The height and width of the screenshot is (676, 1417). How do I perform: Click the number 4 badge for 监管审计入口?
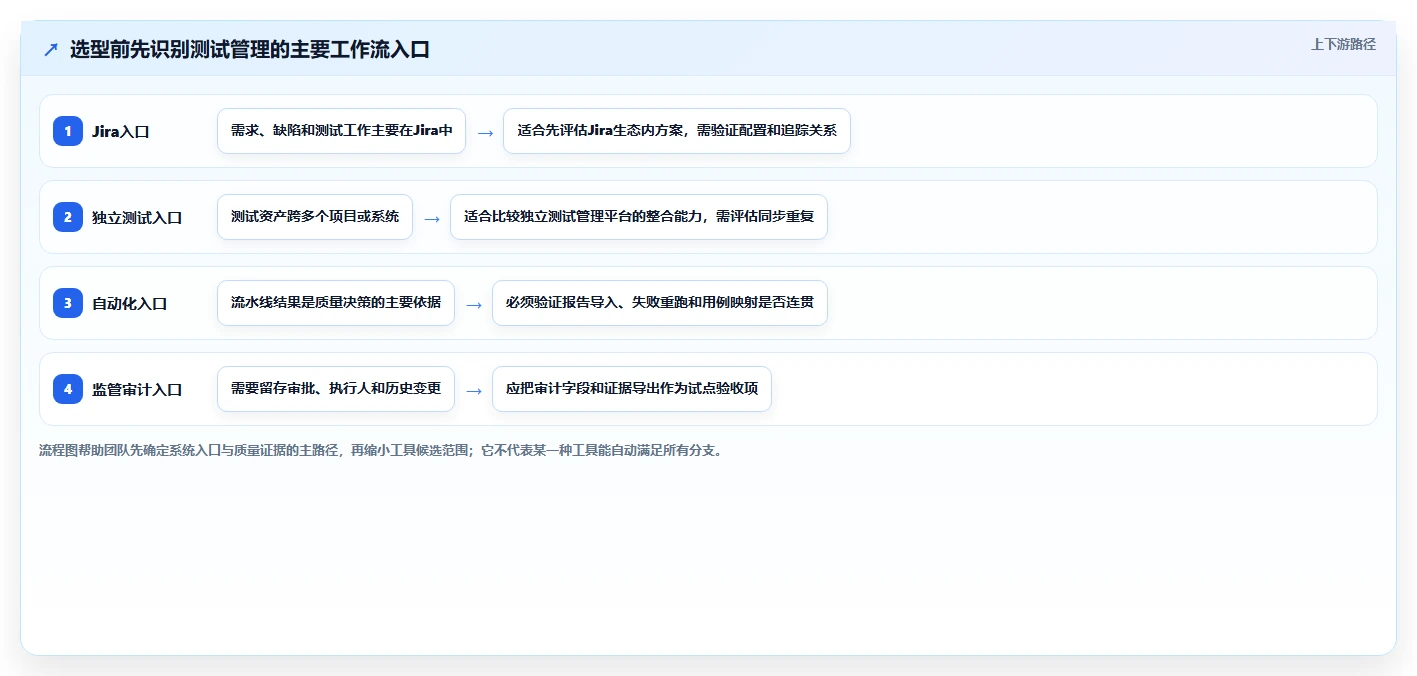point(68,388)
